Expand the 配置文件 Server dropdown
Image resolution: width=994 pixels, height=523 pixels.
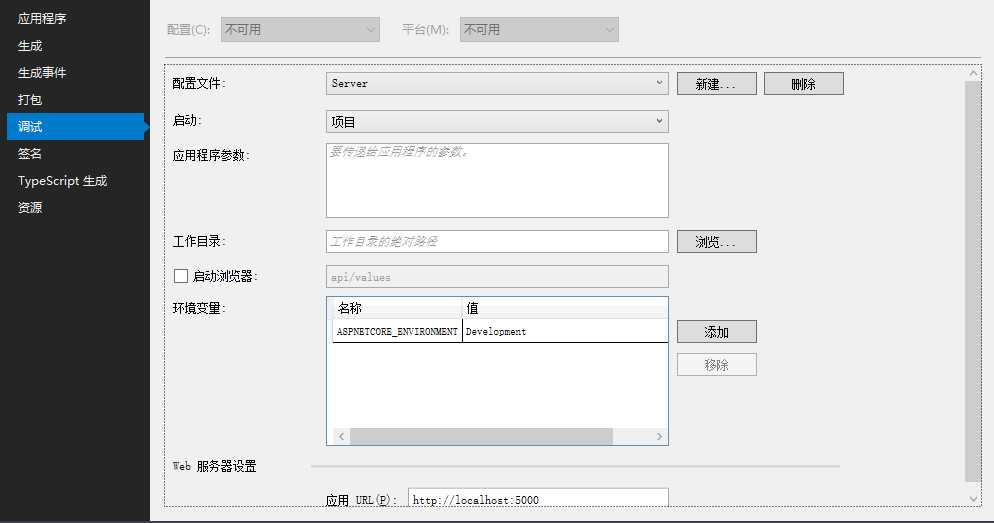[x=497, y=84]
